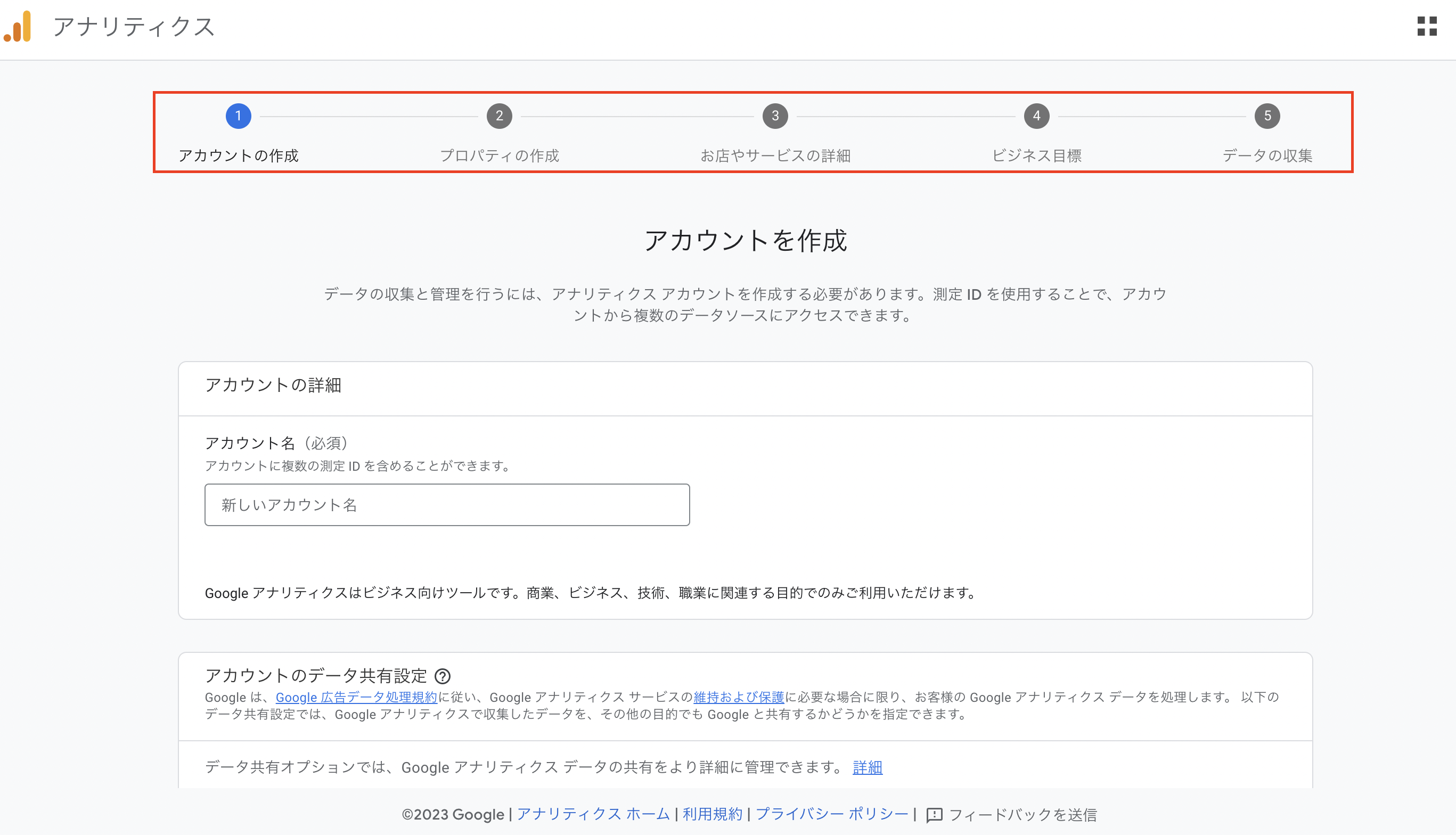Open the 詳細 link for data sharing options
Viewport: 1456px width, 835px height.
pyautogui.click(x=868, y=767)
